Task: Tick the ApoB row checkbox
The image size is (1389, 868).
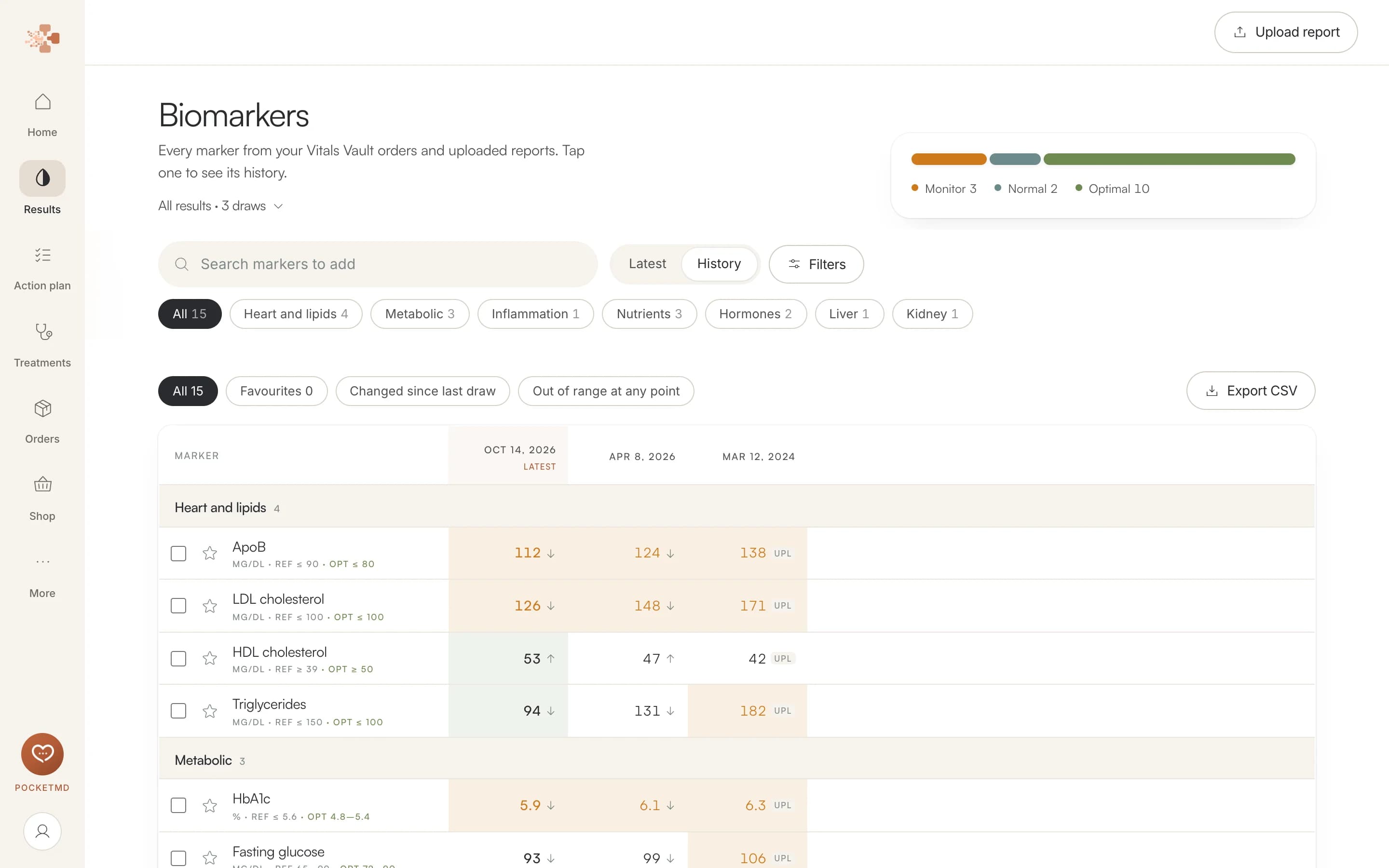Action: click(178, 554)
